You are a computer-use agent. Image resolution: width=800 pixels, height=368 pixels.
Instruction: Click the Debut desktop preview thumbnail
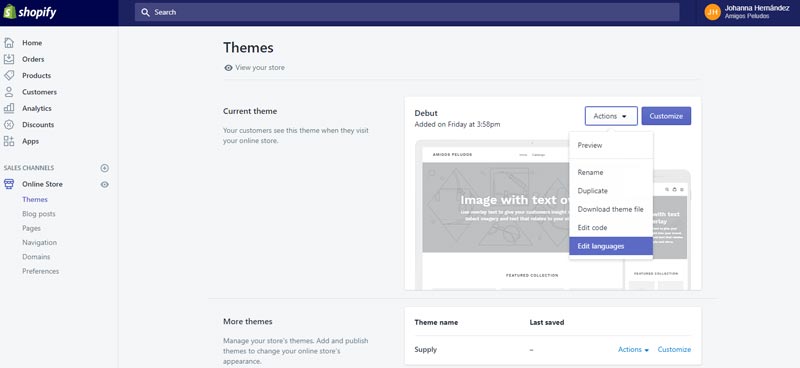coord(519,215)
